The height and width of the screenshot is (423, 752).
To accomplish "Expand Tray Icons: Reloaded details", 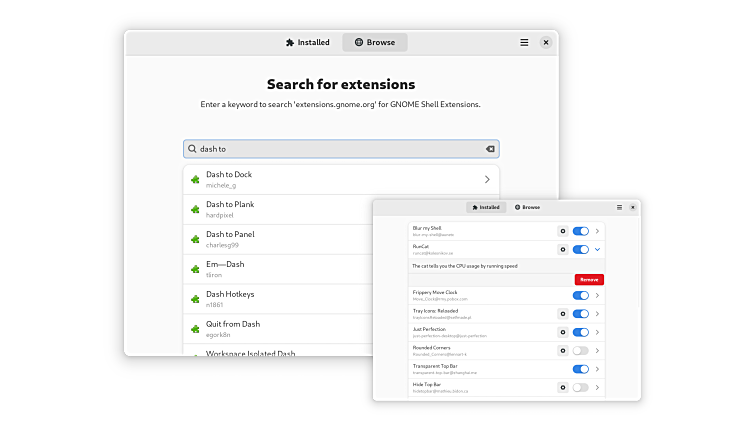I will point(598,314).
